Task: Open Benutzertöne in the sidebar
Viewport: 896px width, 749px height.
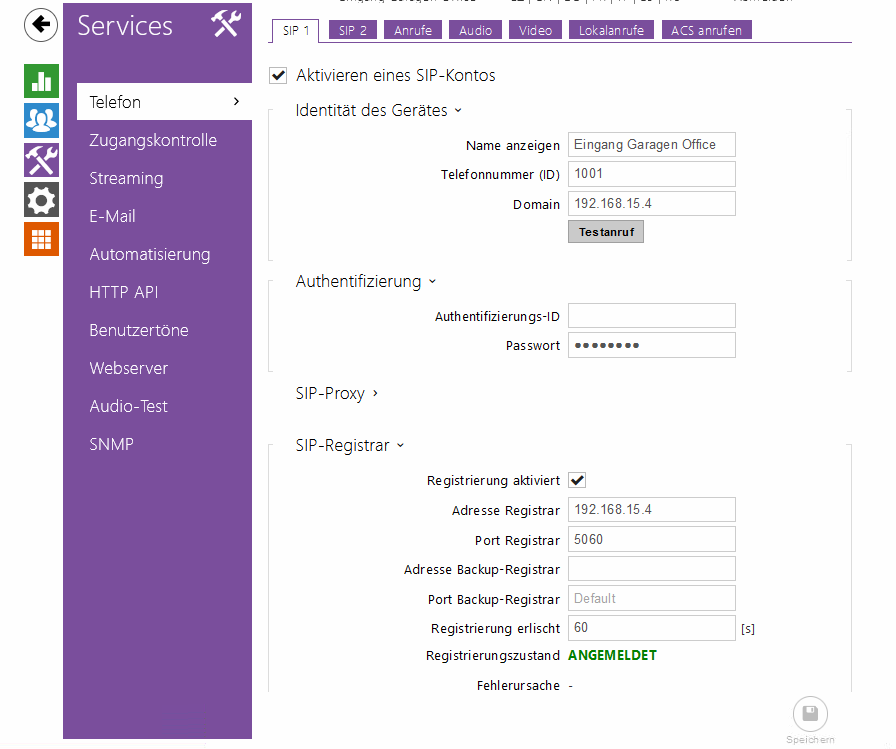Action: pyautogui.click(x=139, y=330)
